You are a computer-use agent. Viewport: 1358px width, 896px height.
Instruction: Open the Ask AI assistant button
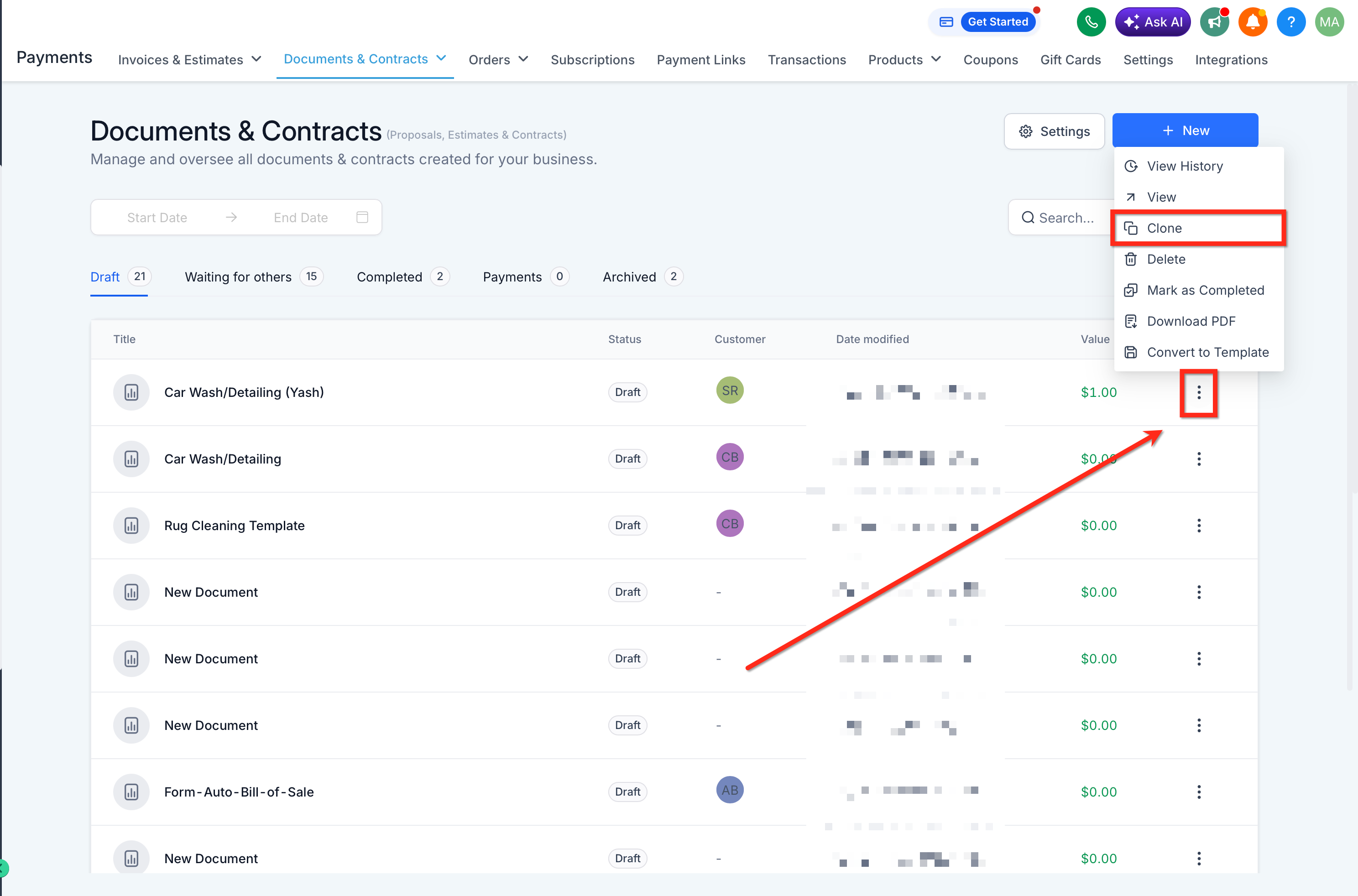click(x=1152, y=22)
